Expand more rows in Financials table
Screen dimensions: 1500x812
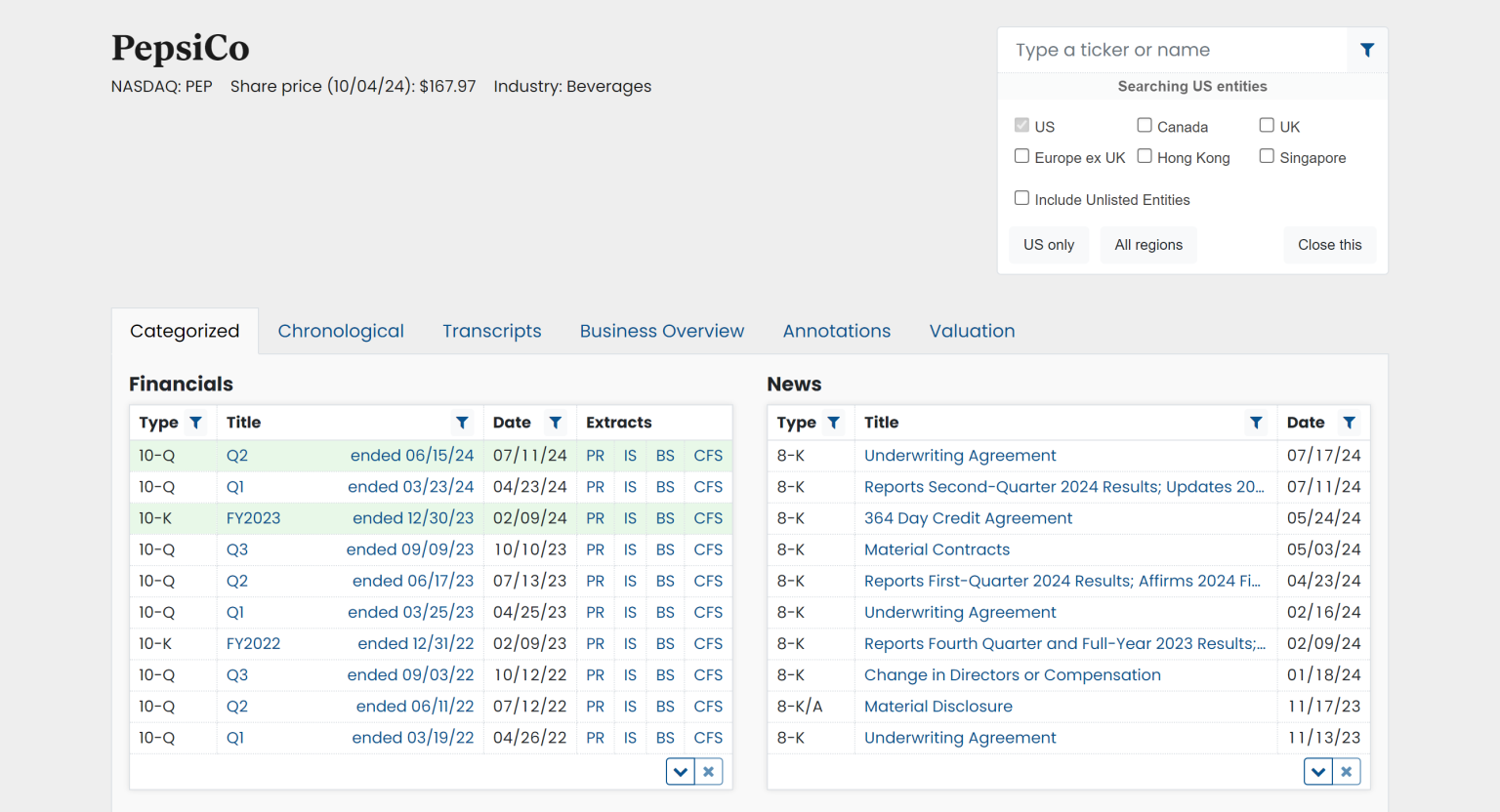click(681, 772)
